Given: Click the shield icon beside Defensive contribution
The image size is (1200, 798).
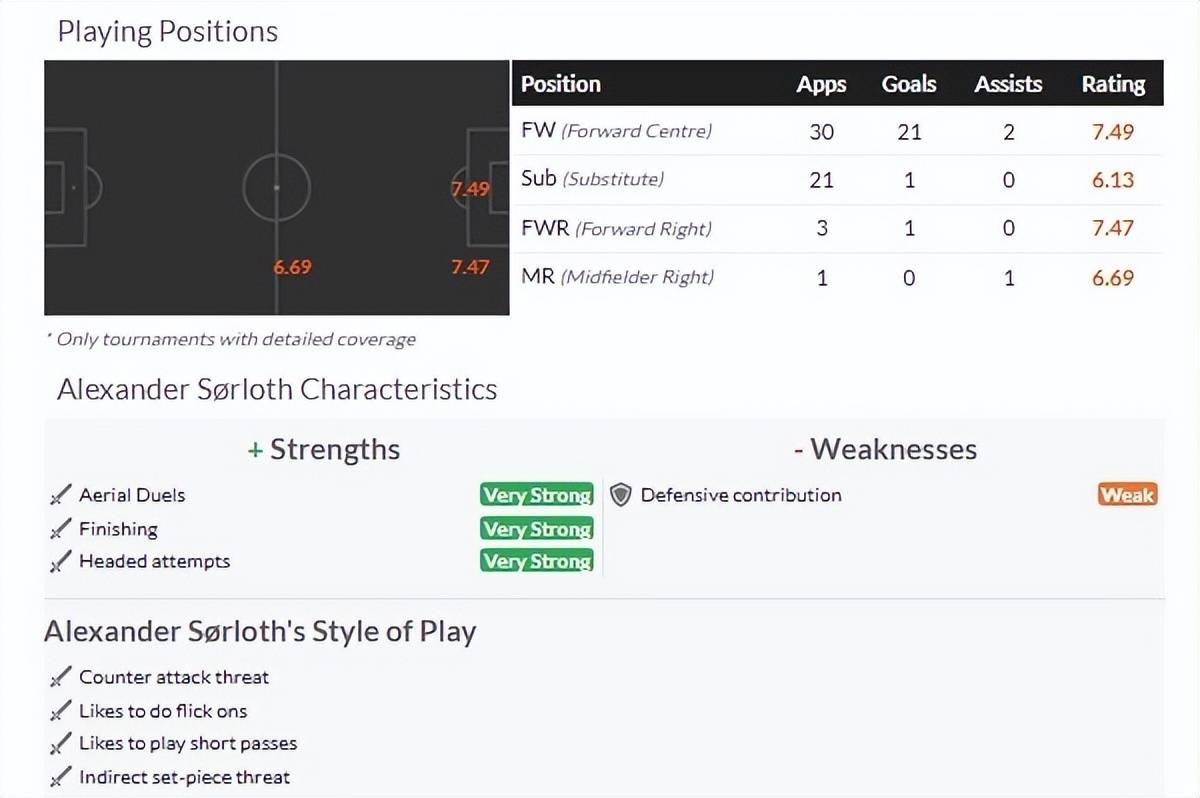Looking at the screenshot, I should point(621,495).
